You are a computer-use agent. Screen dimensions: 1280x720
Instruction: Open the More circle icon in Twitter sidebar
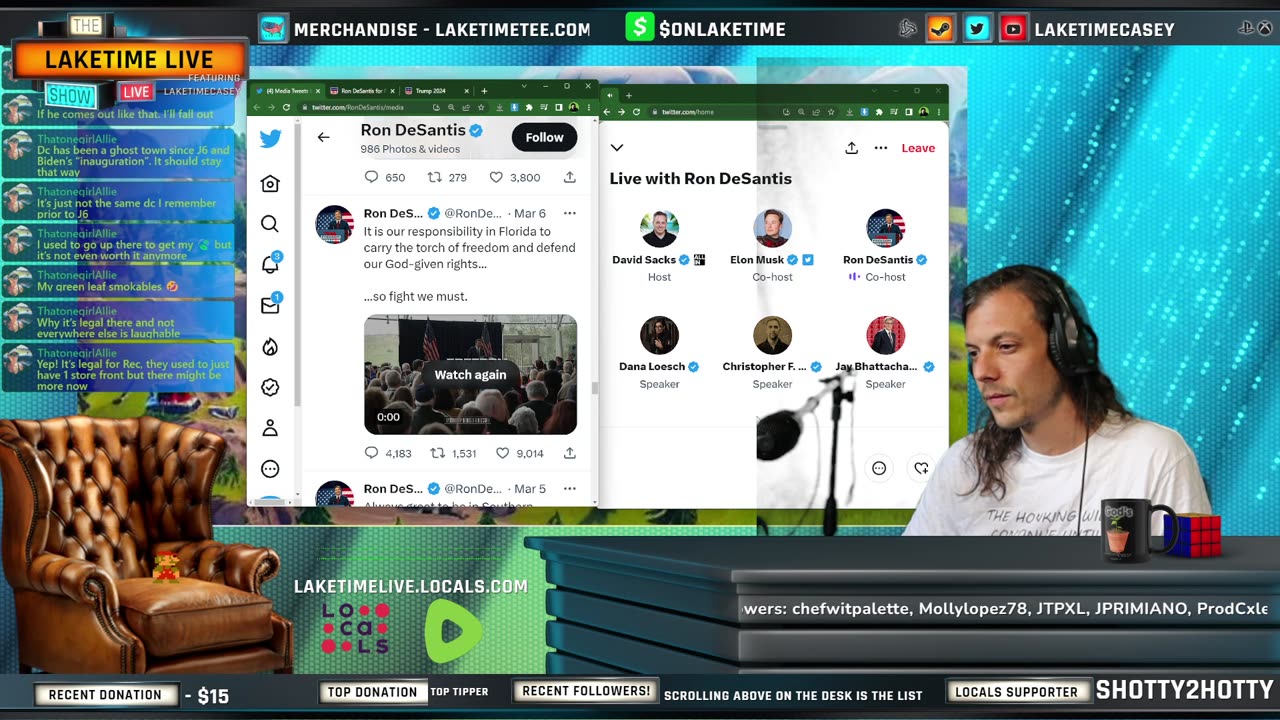coord(270,469)
